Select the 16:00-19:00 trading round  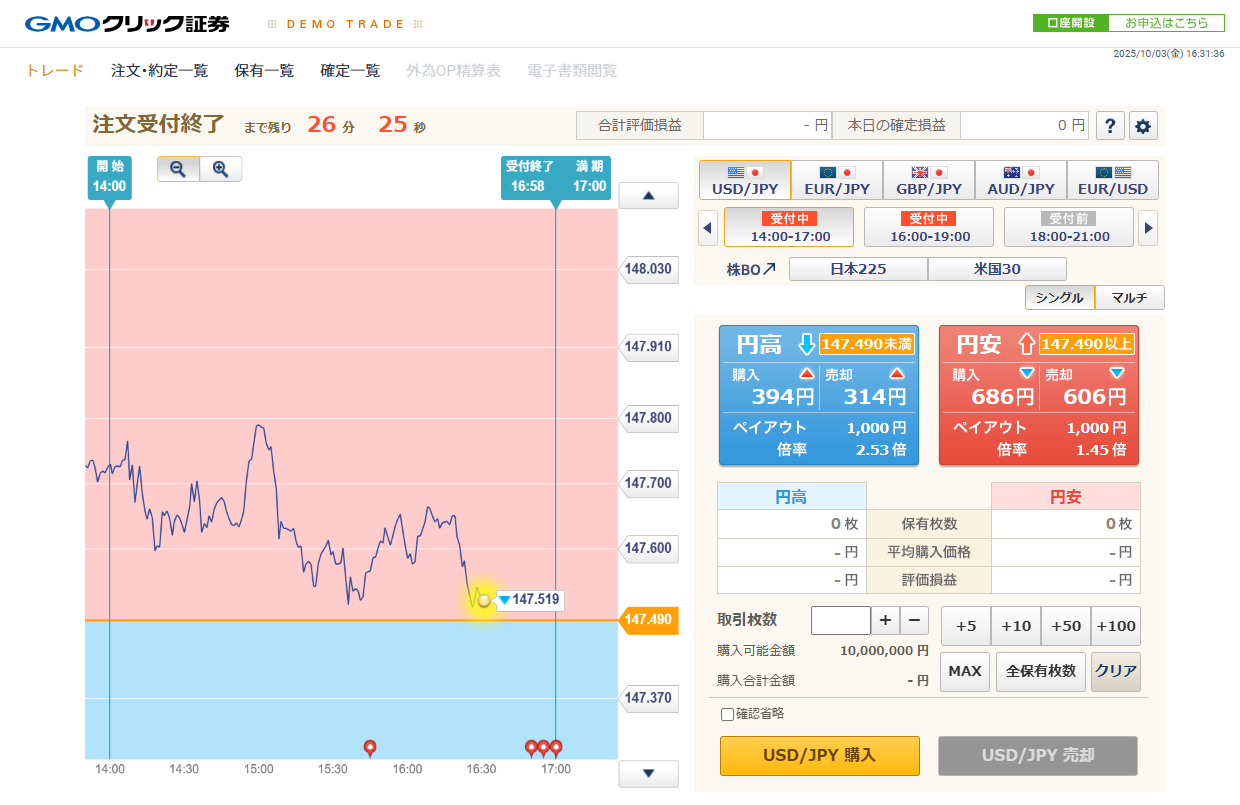tap(929, 227)
